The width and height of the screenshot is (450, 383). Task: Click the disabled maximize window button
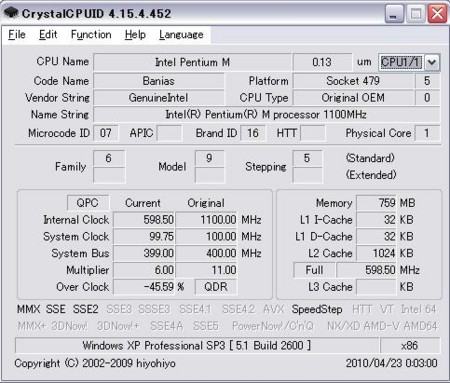tap(415, 14)
